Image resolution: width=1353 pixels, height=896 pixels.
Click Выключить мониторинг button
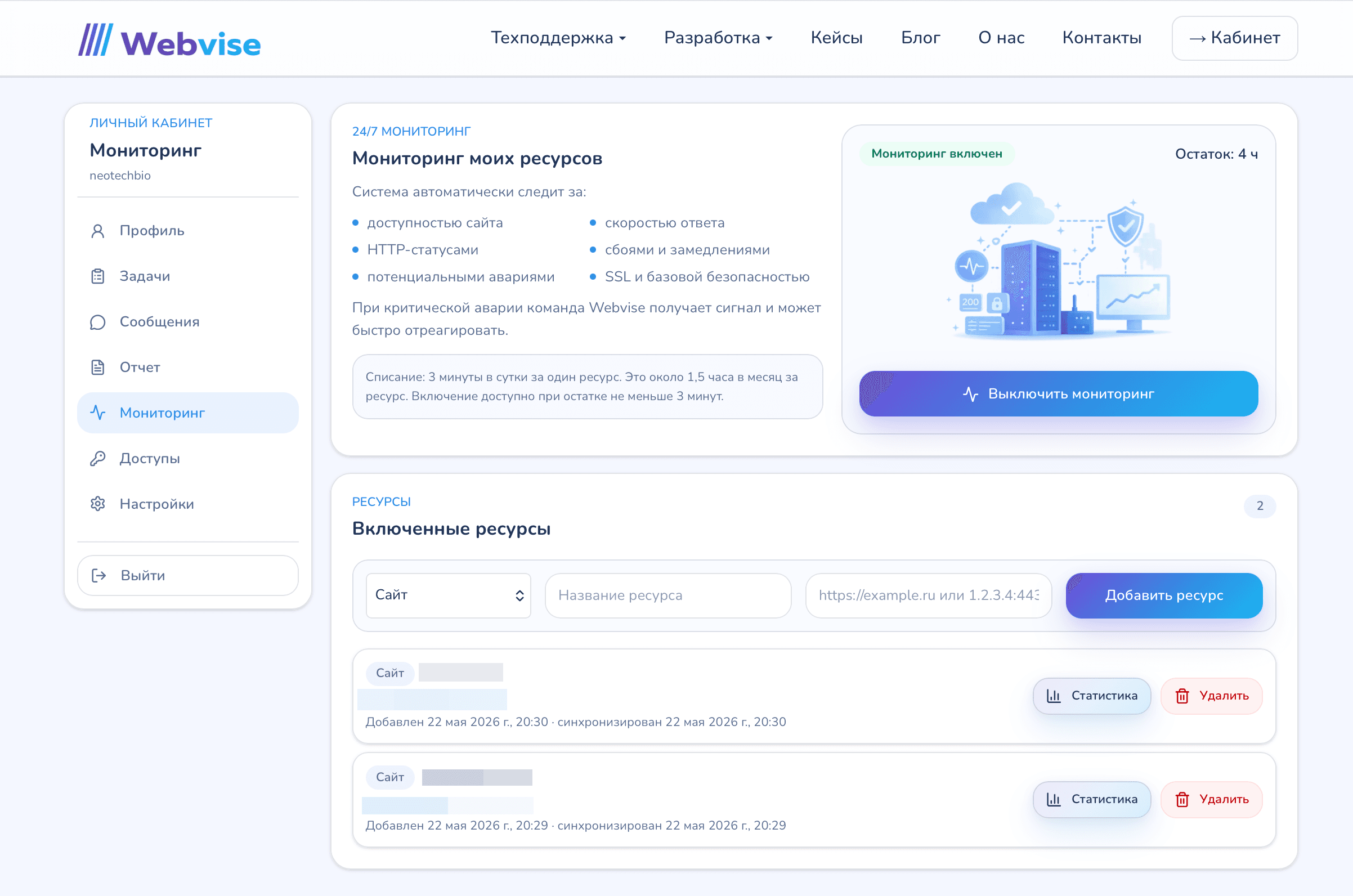point(1059,395)
